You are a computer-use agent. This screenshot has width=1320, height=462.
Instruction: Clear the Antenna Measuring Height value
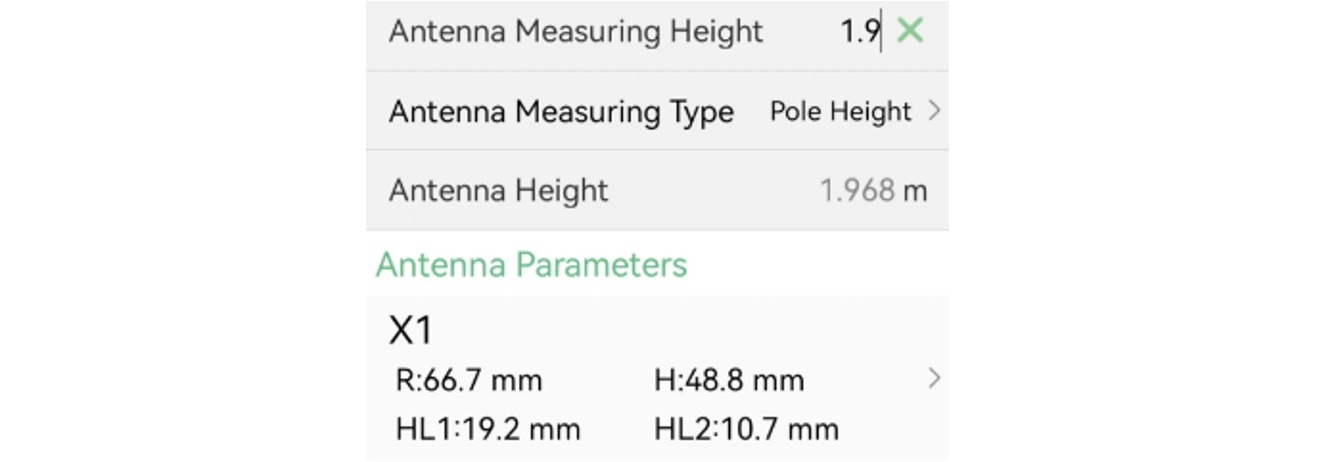[910, 31]
